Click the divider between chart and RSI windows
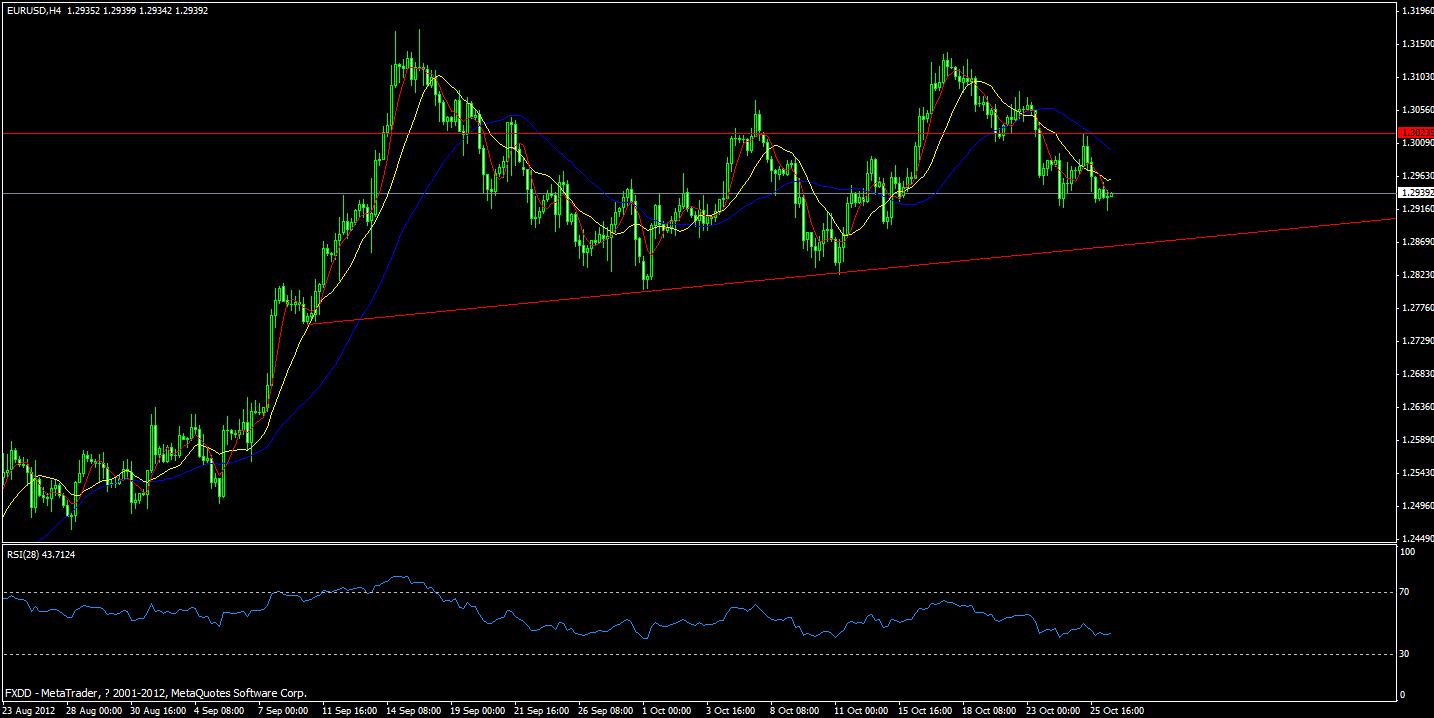This screenshot has height=718, width=1434. pyautogui.click(x=700, y=543)
